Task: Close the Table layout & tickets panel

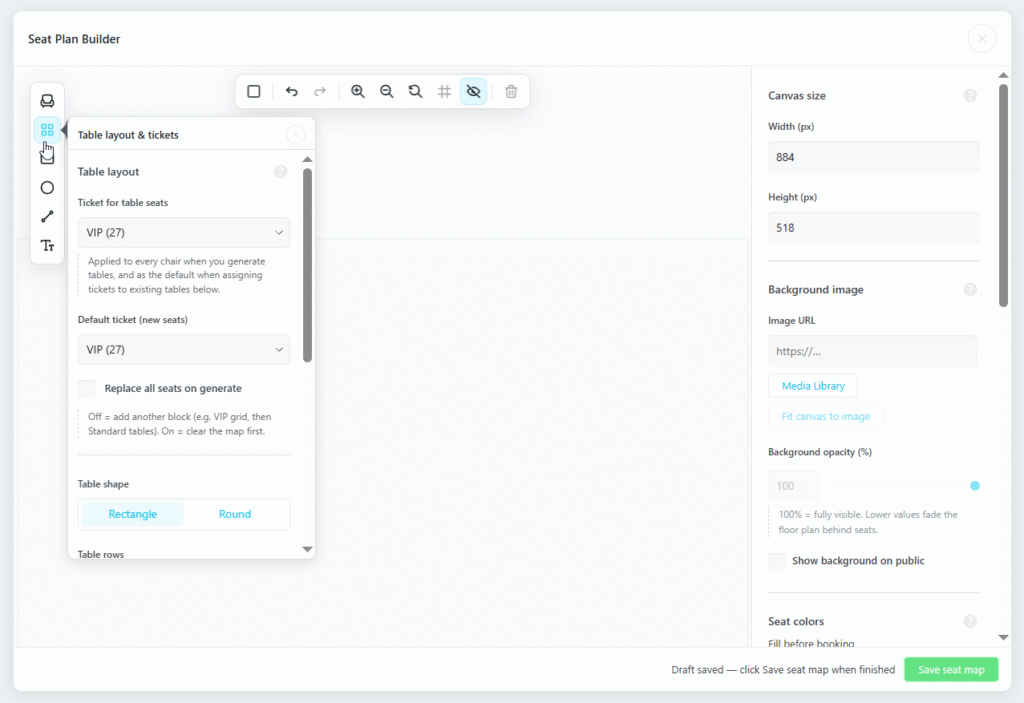Action: pyautogui.click(x=296, y=135)
